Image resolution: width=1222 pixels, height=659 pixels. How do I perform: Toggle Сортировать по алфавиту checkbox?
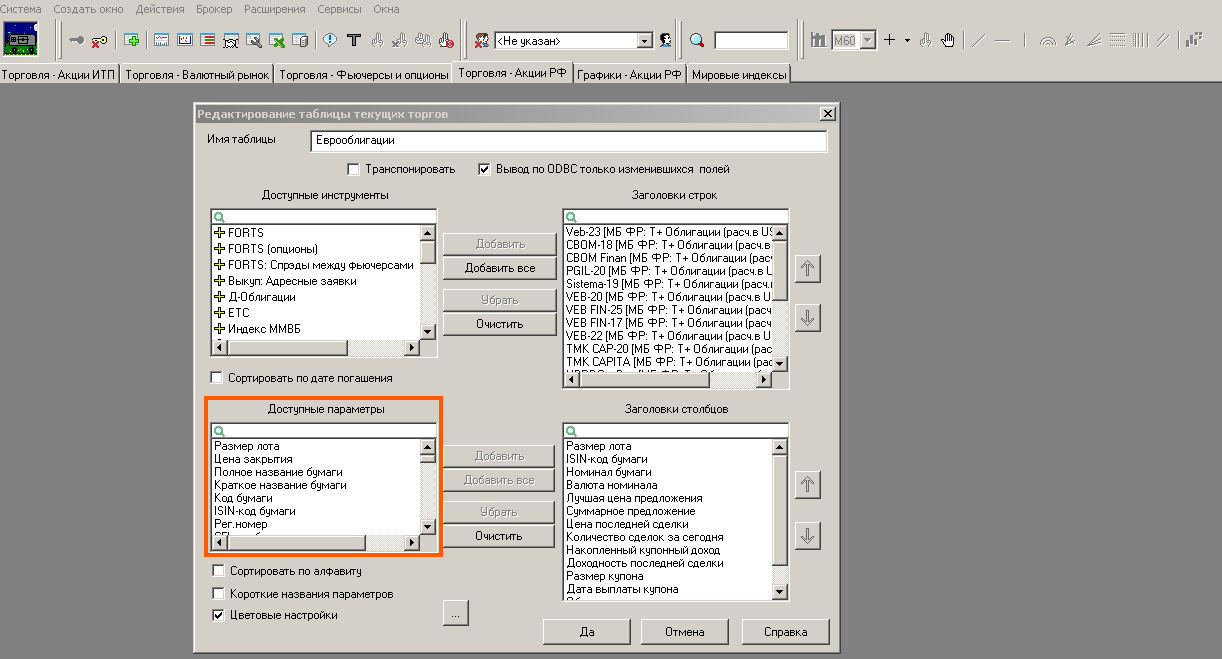pyautogui.click(x=218, y=571)
